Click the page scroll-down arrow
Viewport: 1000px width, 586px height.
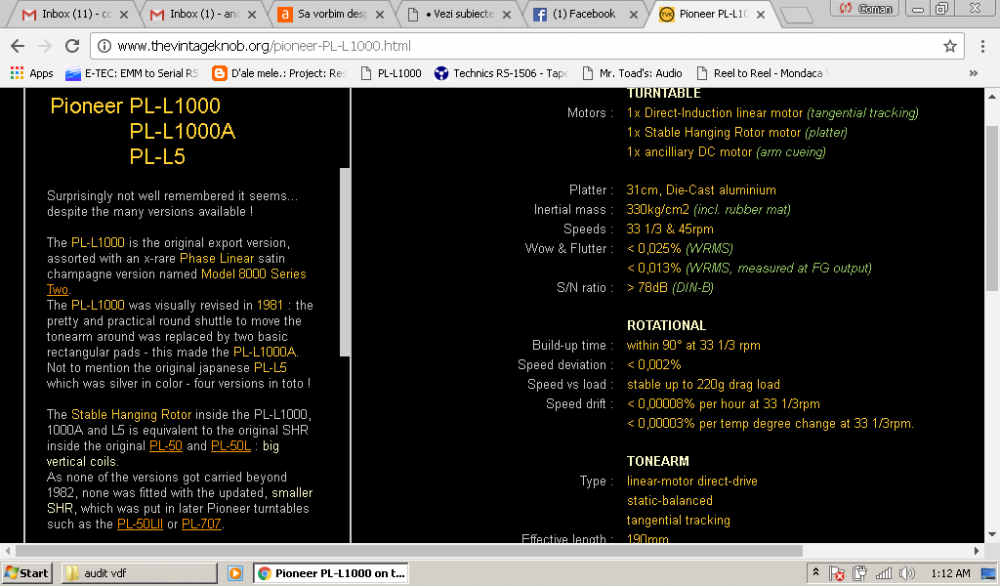point(992,534)
